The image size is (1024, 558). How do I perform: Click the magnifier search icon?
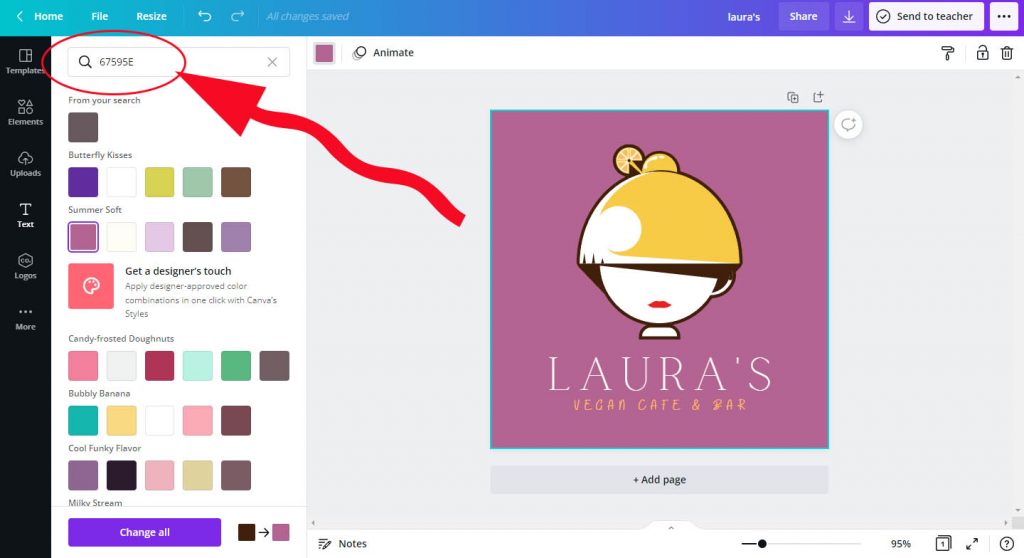pos(85,62)
